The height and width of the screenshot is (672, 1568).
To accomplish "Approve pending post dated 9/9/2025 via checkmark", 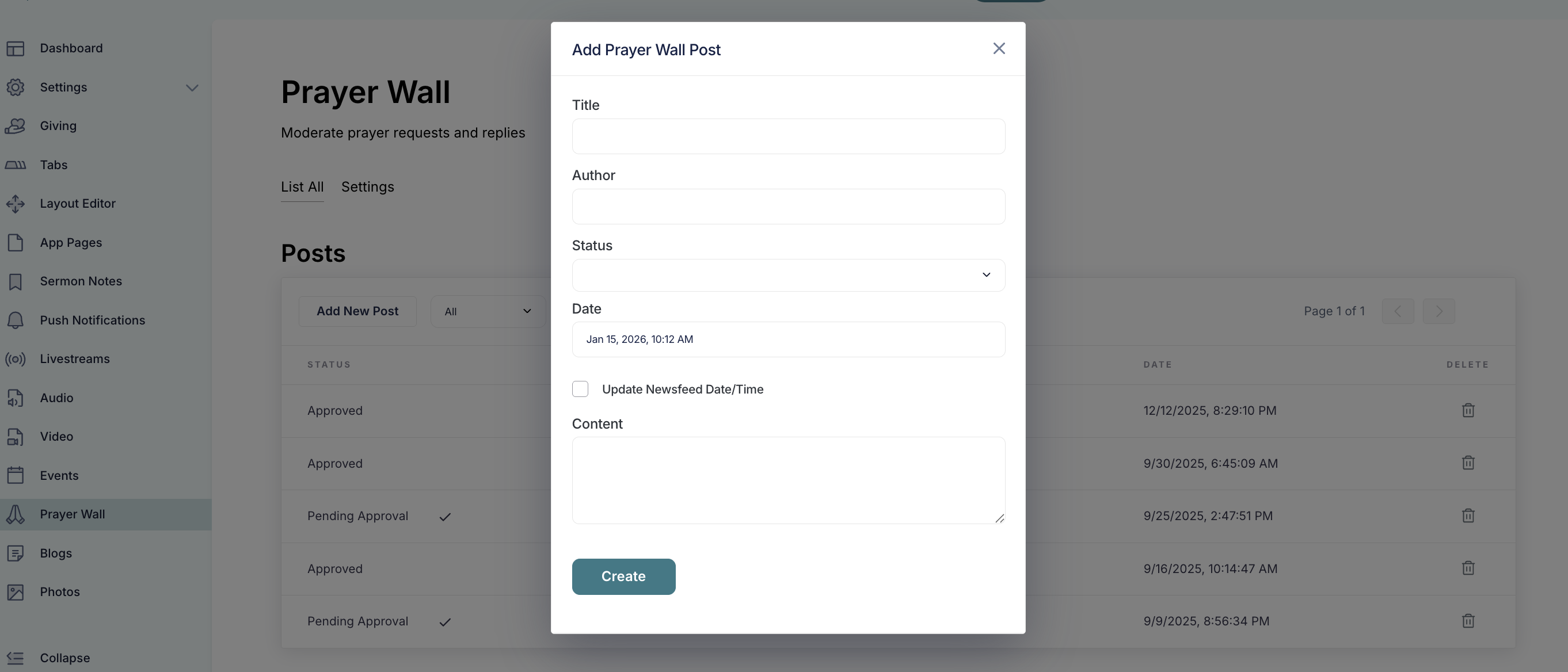I will (445, 622).
